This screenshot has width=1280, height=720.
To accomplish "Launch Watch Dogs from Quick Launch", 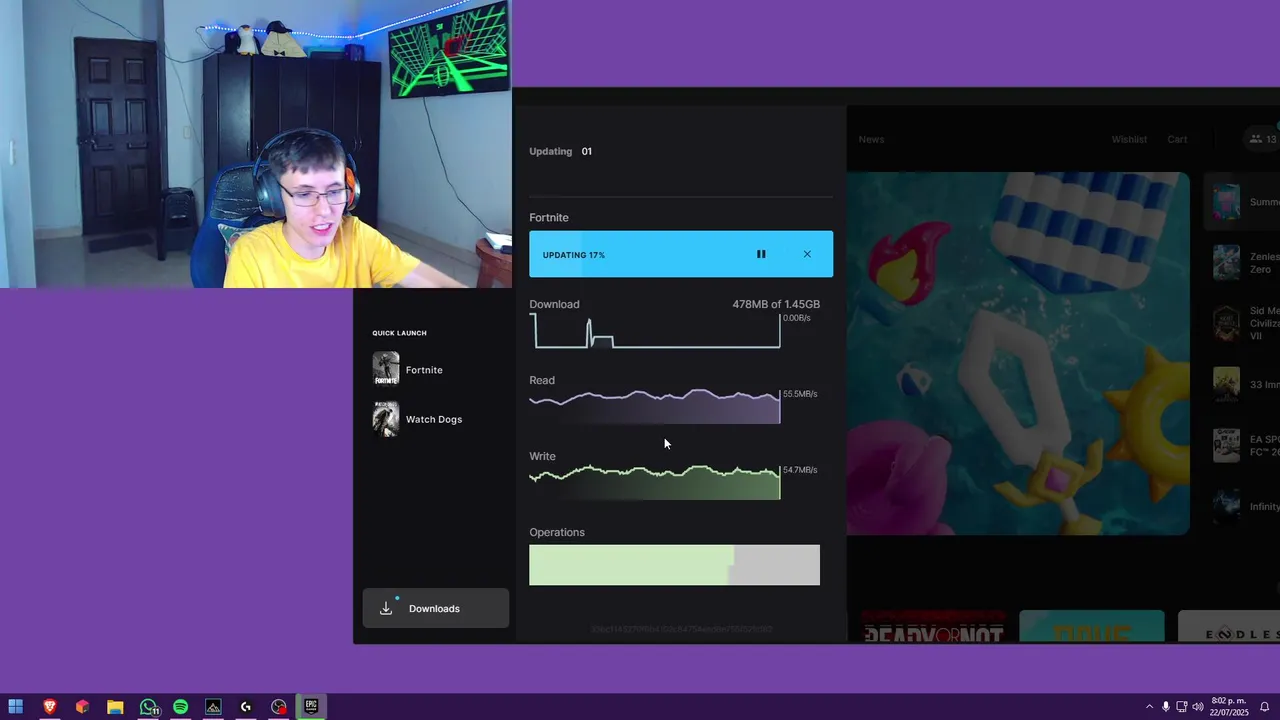I will (435, 419).
